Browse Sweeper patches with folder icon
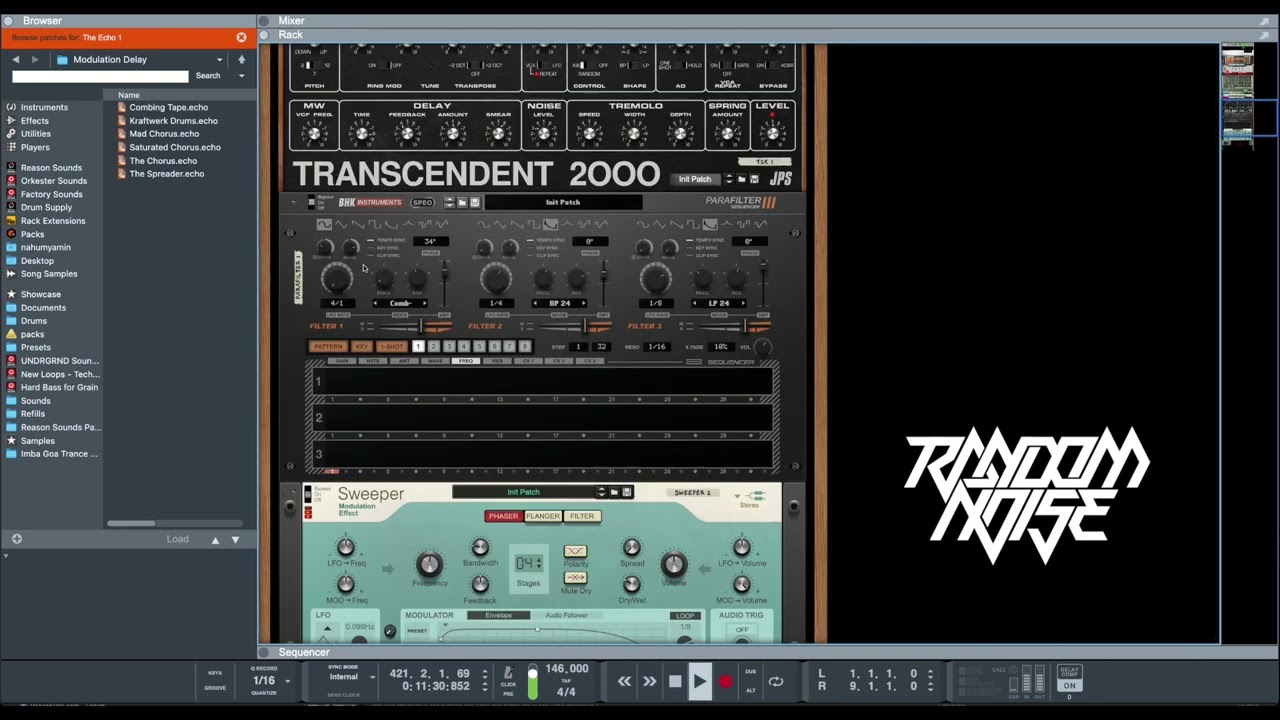The width and height of the screenshot is (1280, 720). pyautogui.click(x=614, y=492)
